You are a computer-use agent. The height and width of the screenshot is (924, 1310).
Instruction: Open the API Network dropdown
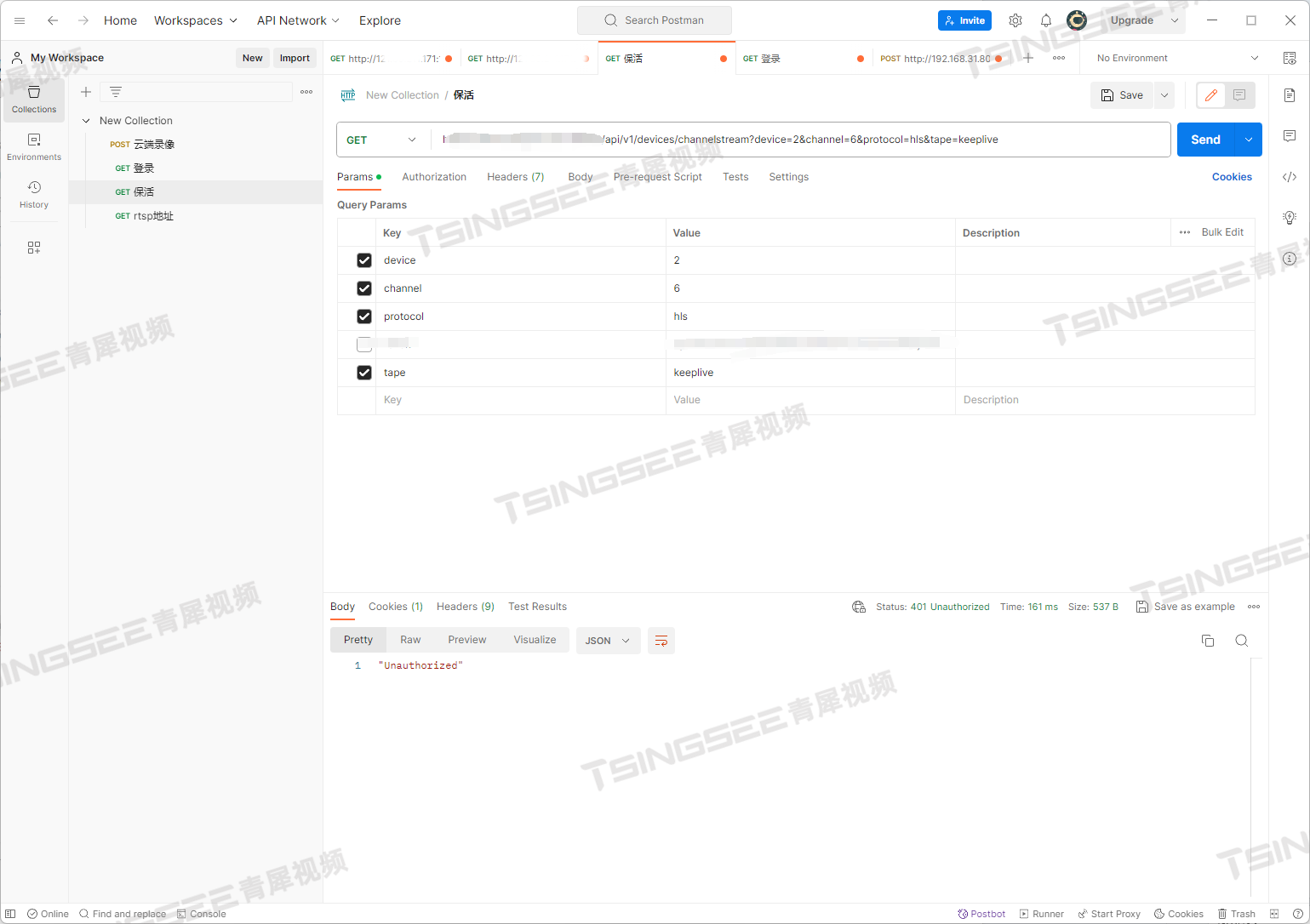[x=298, y=20]
